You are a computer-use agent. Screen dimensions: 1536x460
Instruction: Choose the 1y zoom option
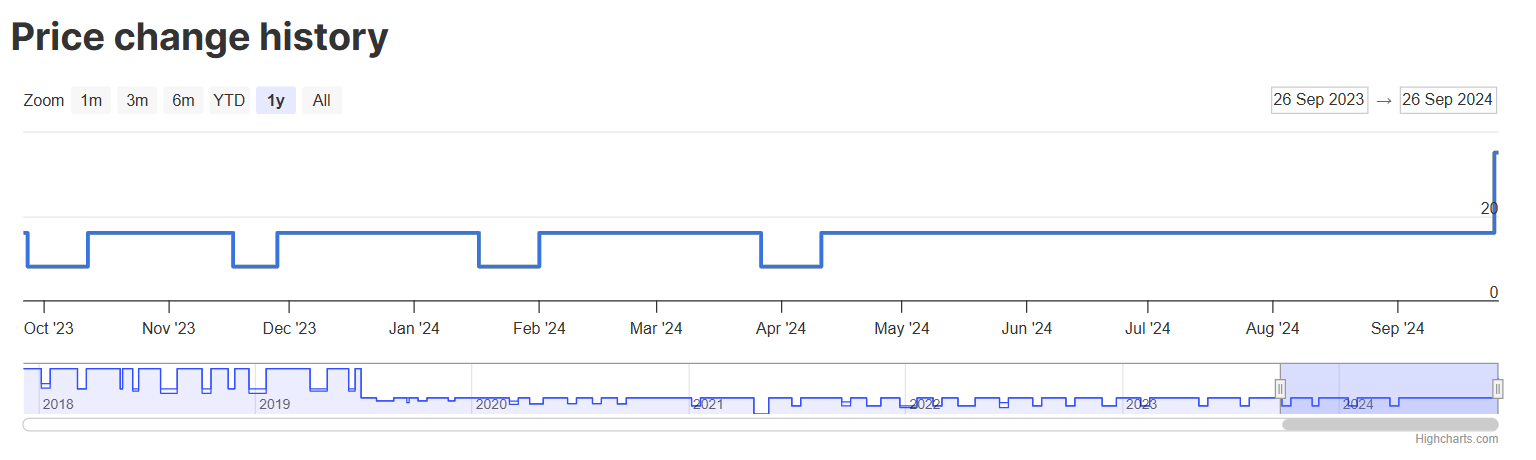coord(276,100)
